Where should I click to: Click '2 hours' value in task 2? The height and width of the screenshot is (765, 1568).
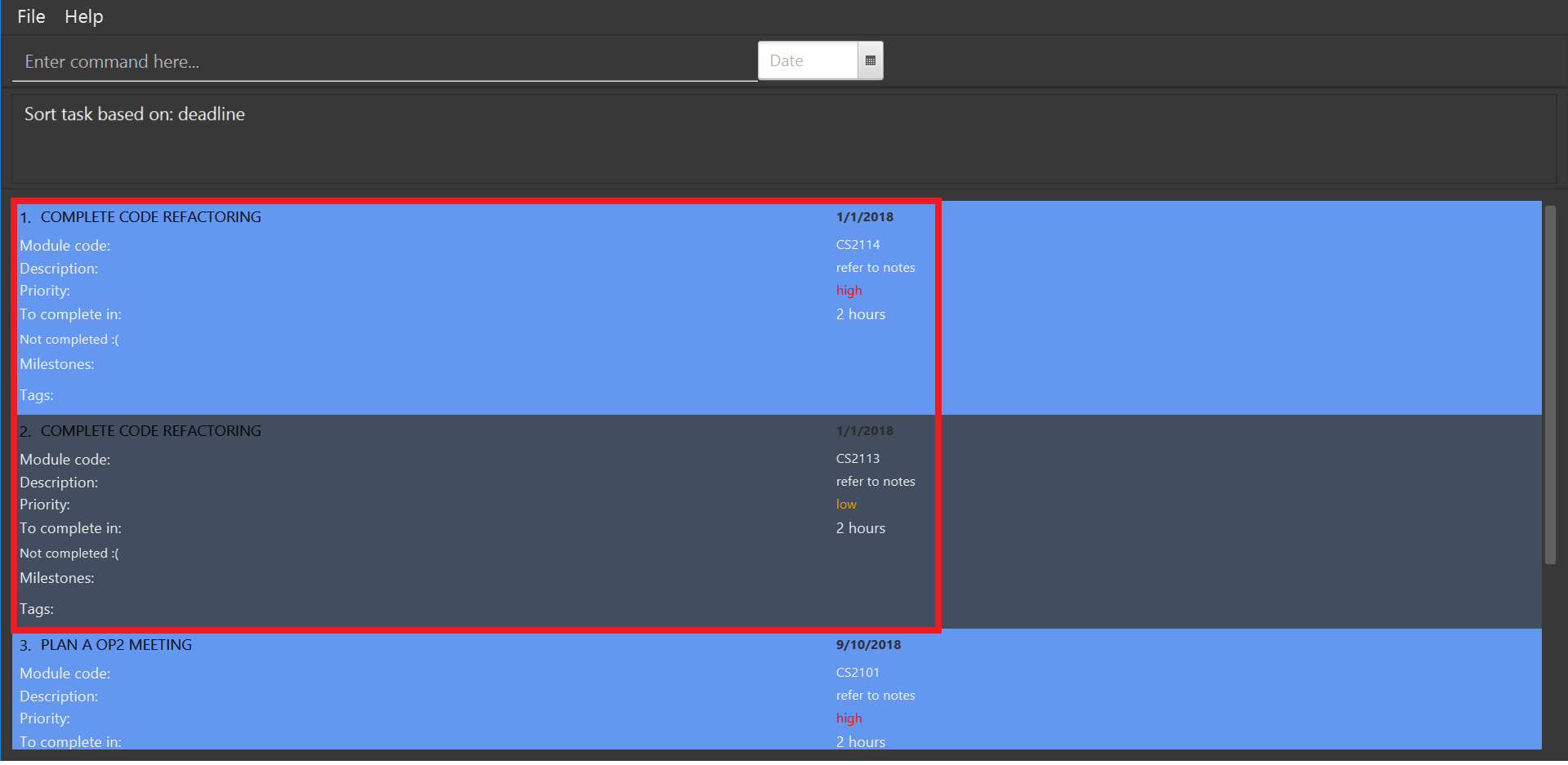tap(861, 528)
